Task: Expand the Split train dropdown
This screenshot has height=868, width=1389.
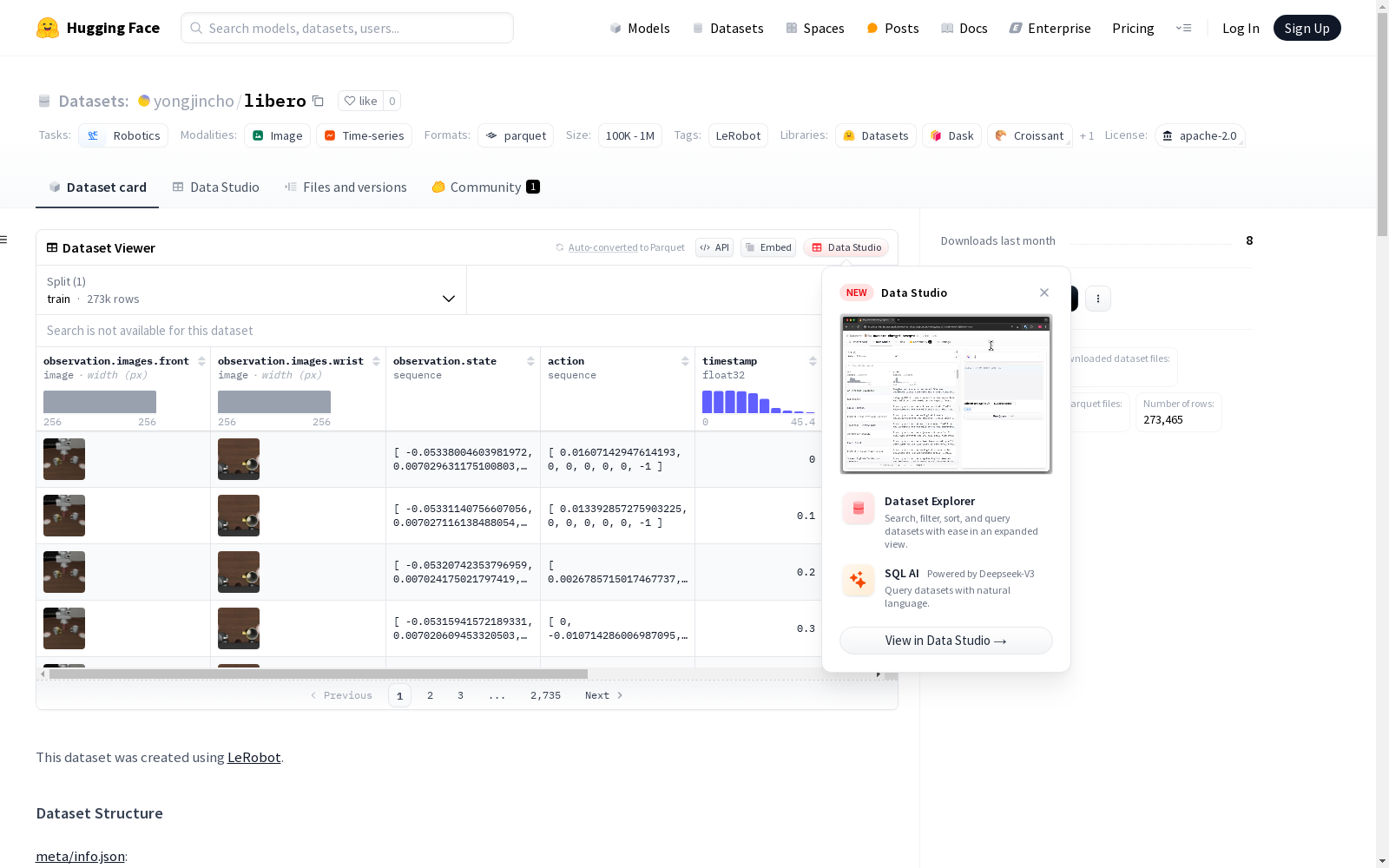Action: click(x=251, y=290)
